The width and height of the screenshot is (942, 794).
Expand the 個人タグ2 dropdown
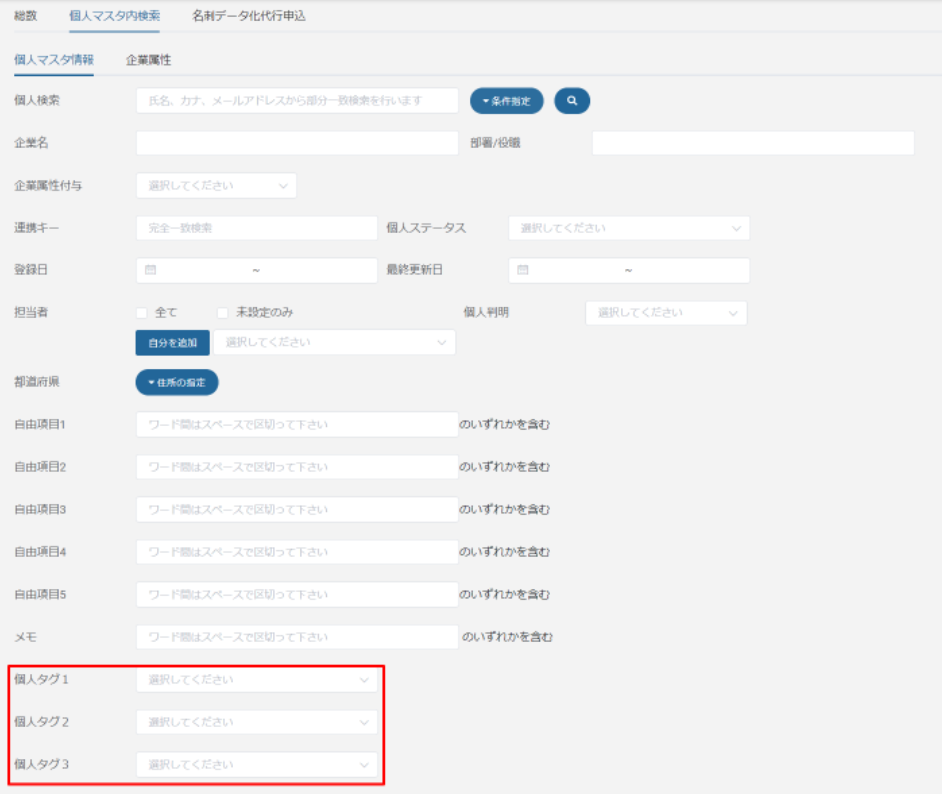tap(257, 722)
